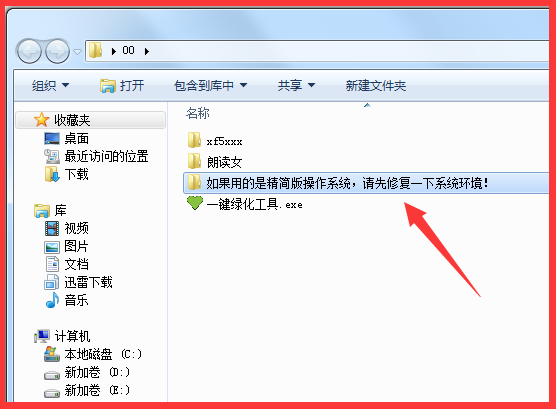
Task: Click the Back navigation arrow button
Action: 29,51
